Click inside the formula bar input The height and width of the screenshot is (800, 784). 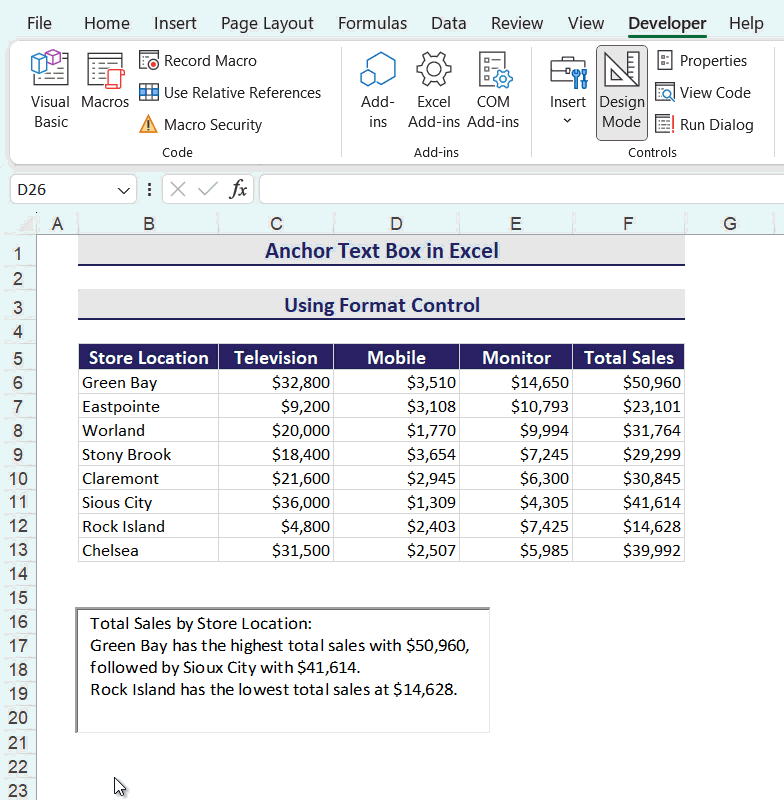coord(521,189)
